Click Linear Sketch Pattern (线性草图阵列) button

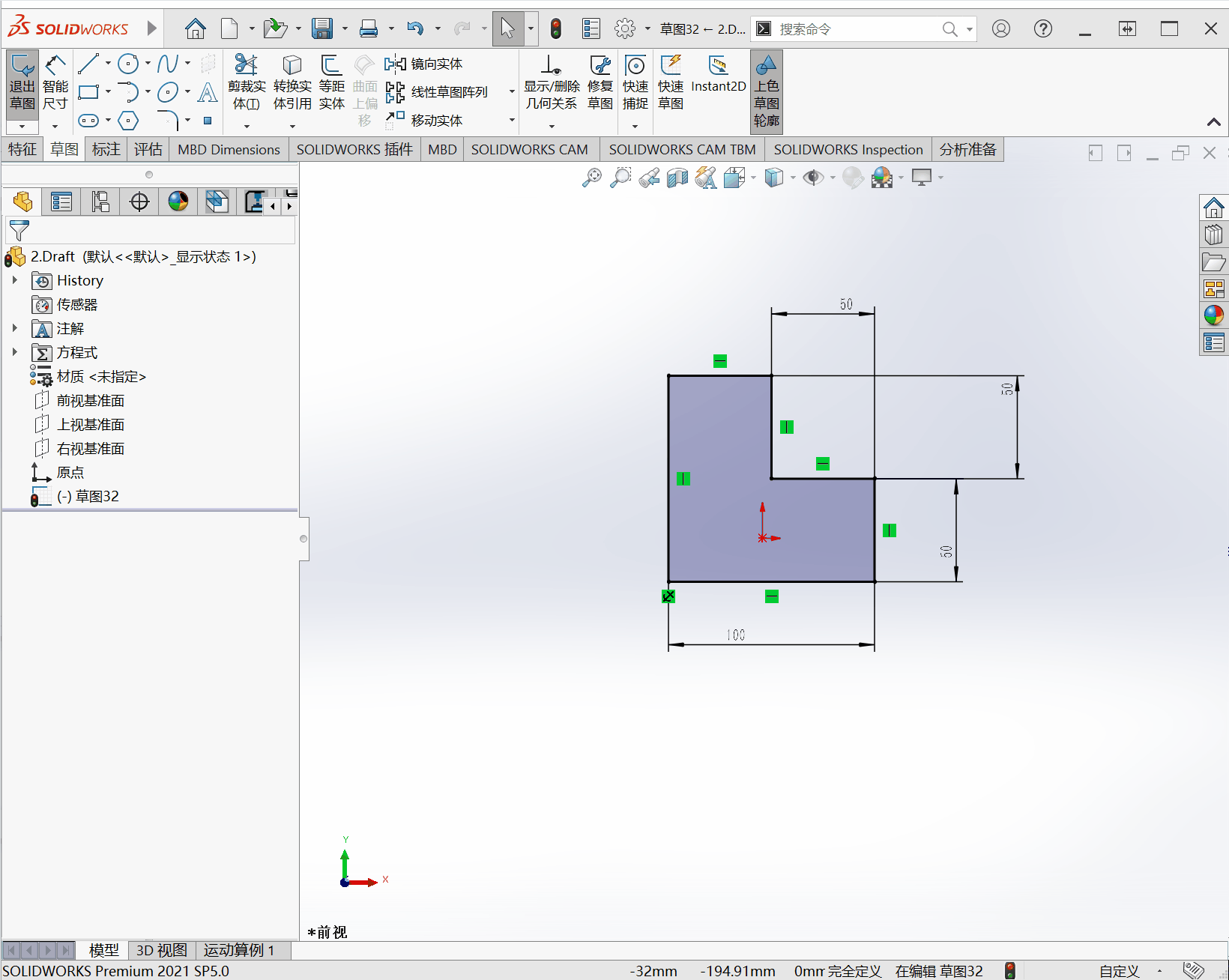pyautogui.click(x=437, y=92)
